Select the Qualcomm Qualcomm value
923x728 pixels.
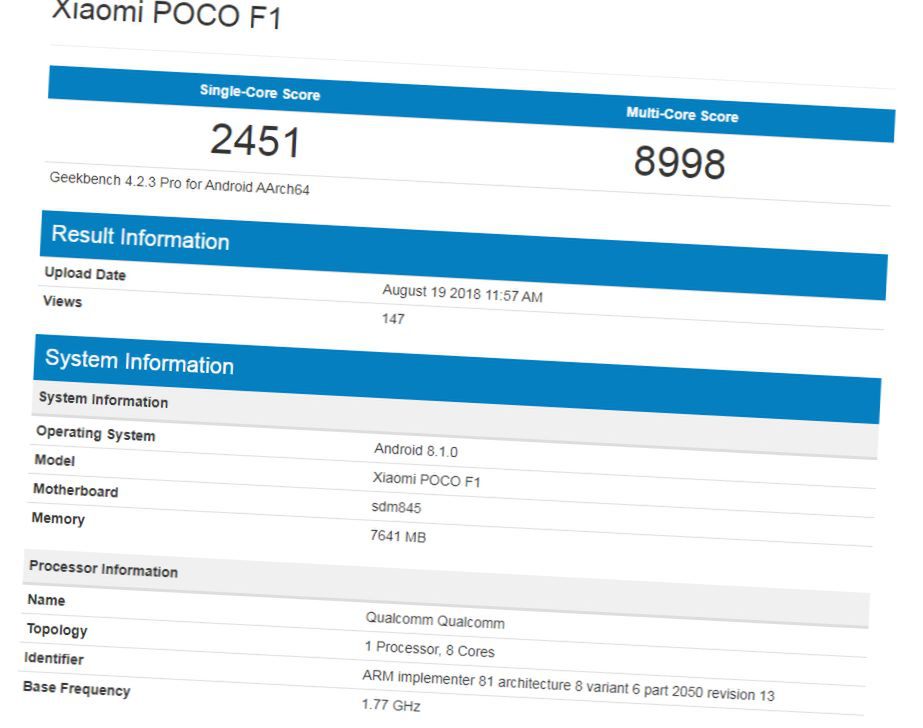pyautogui.click(x=435, y=620)
